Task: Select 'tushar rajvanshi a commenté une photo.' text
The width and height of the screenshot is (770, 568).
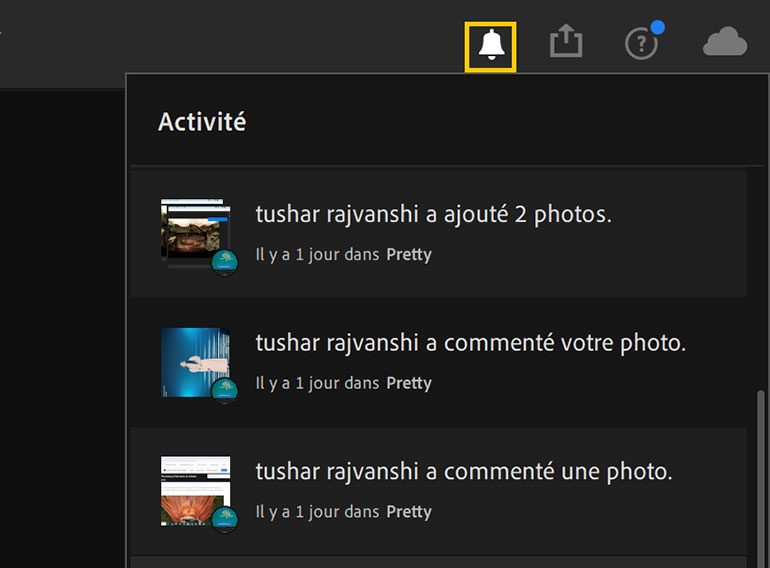Action: coord(463,471)
